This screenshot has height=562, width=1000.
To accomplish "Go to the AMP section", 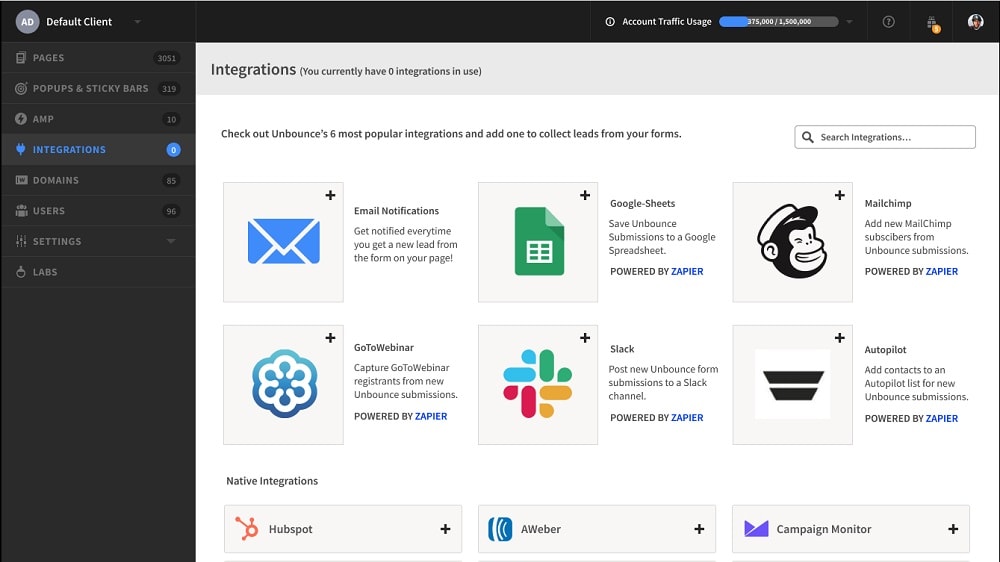I will tap(98, 119).
